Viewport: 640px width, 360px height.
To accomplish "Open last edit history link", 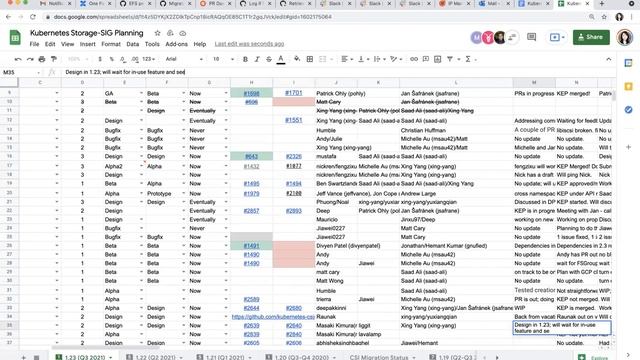I will [249, 44].
